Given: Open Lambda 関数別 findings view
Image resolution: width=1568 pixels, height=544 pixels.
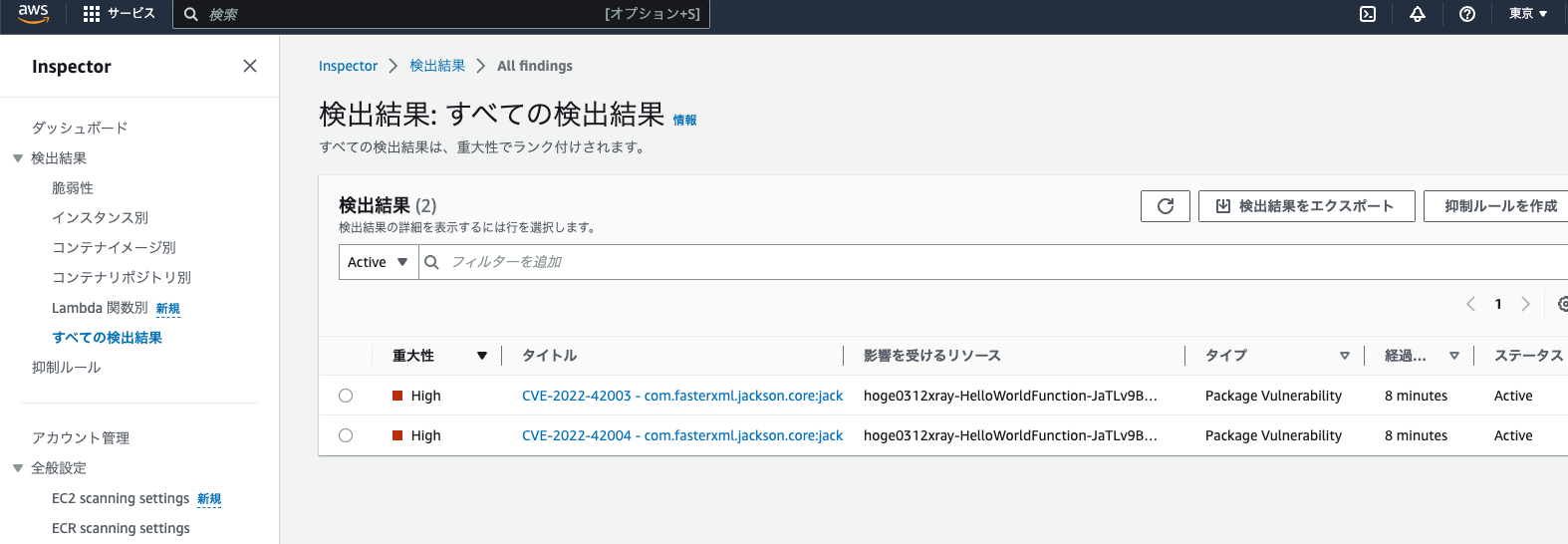Looking at the screenshot, I should (x=100, y=308).
